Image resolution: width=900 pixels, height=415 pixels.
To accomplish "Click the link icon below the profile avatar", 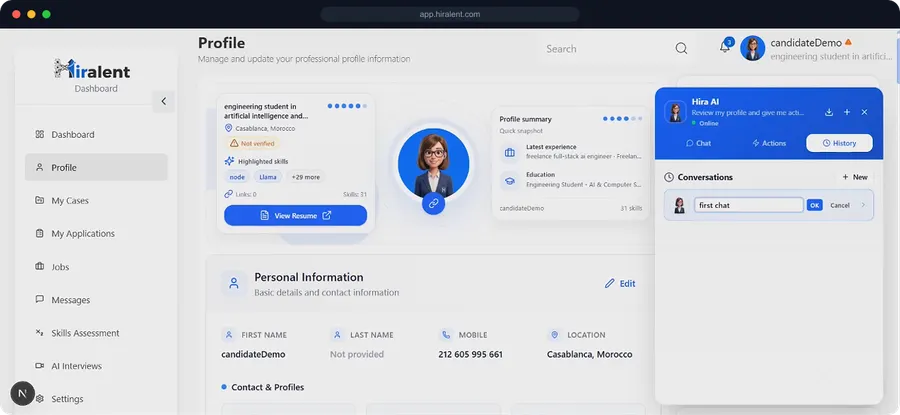I will coord(433,203).
